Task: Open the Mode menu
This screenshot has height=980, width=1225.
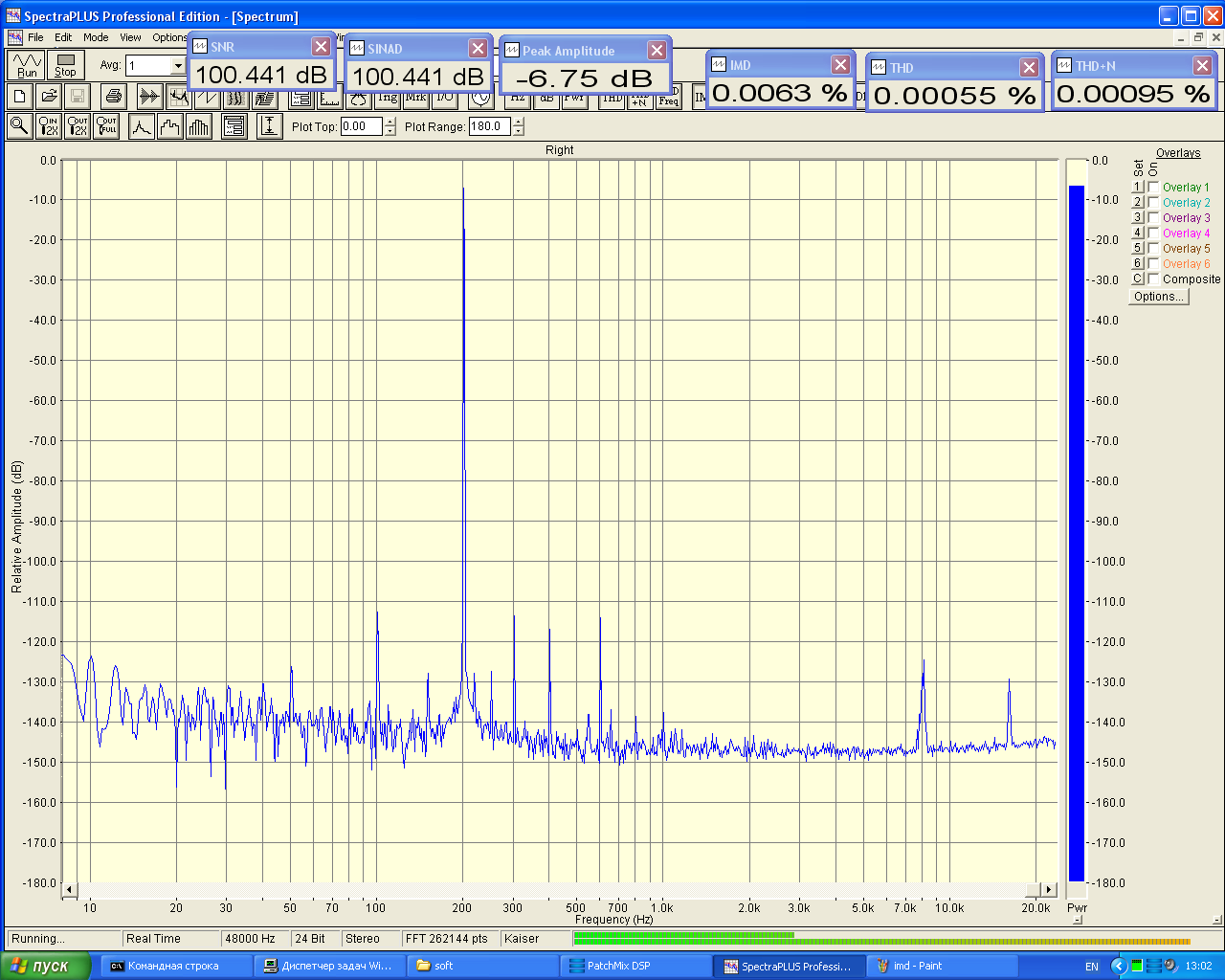Action: click(96, 37)
